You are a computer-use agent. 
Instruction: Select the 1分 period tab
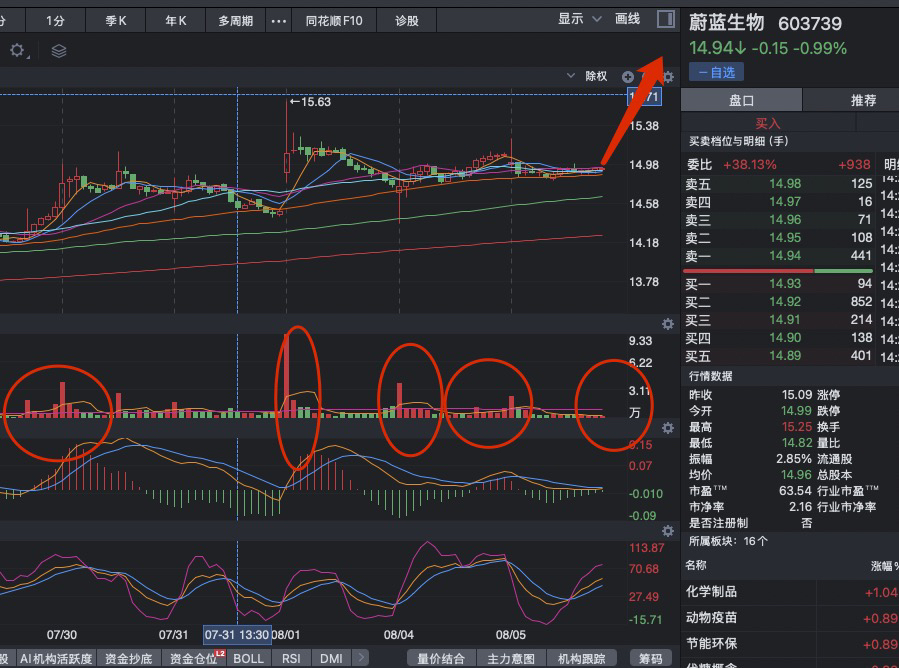[x=56, y=21]
